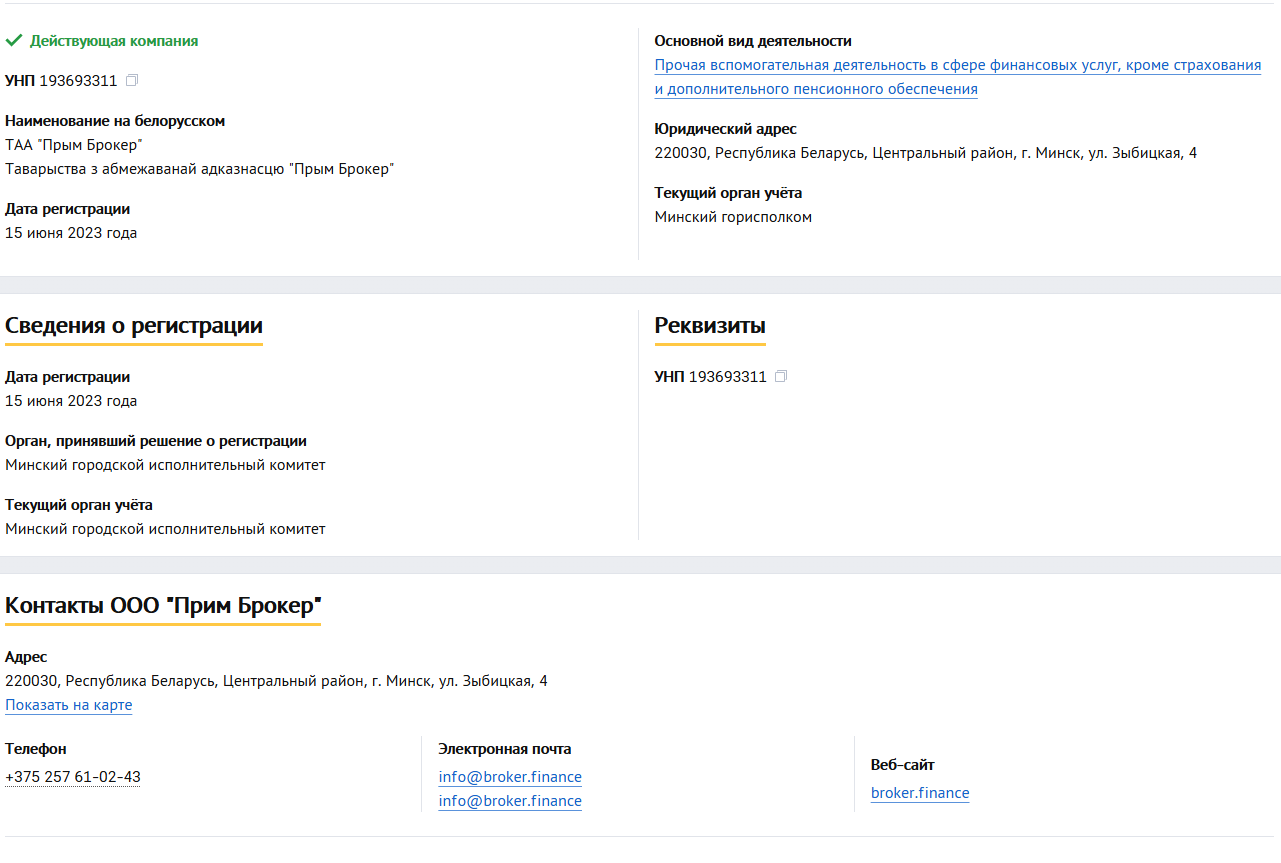Click the УНП 193693311 value under Реквизиты
The image size is (1281, 863).
(x=710, y=377)
